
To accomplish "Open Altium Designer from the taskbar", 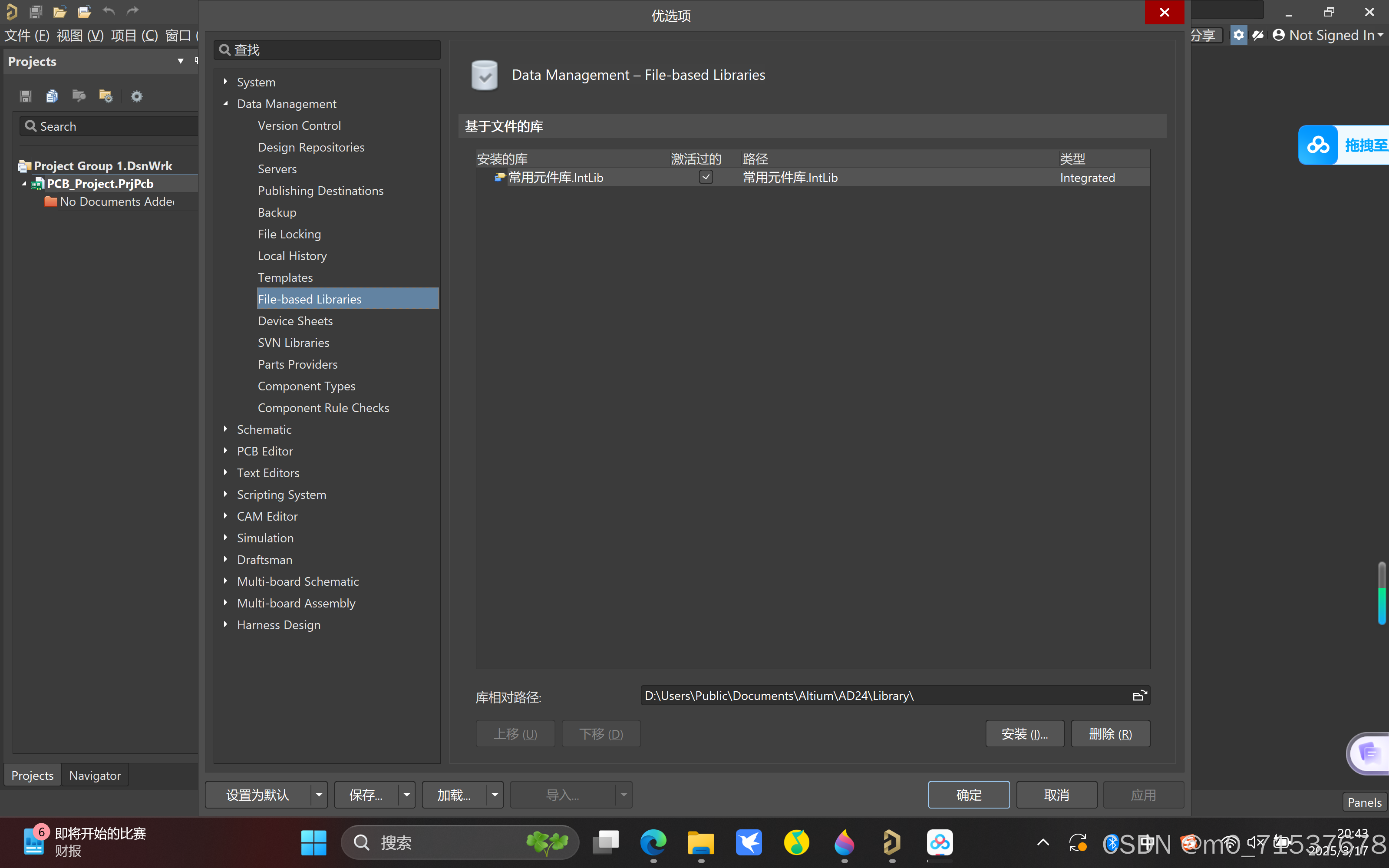I will (891, 843).
